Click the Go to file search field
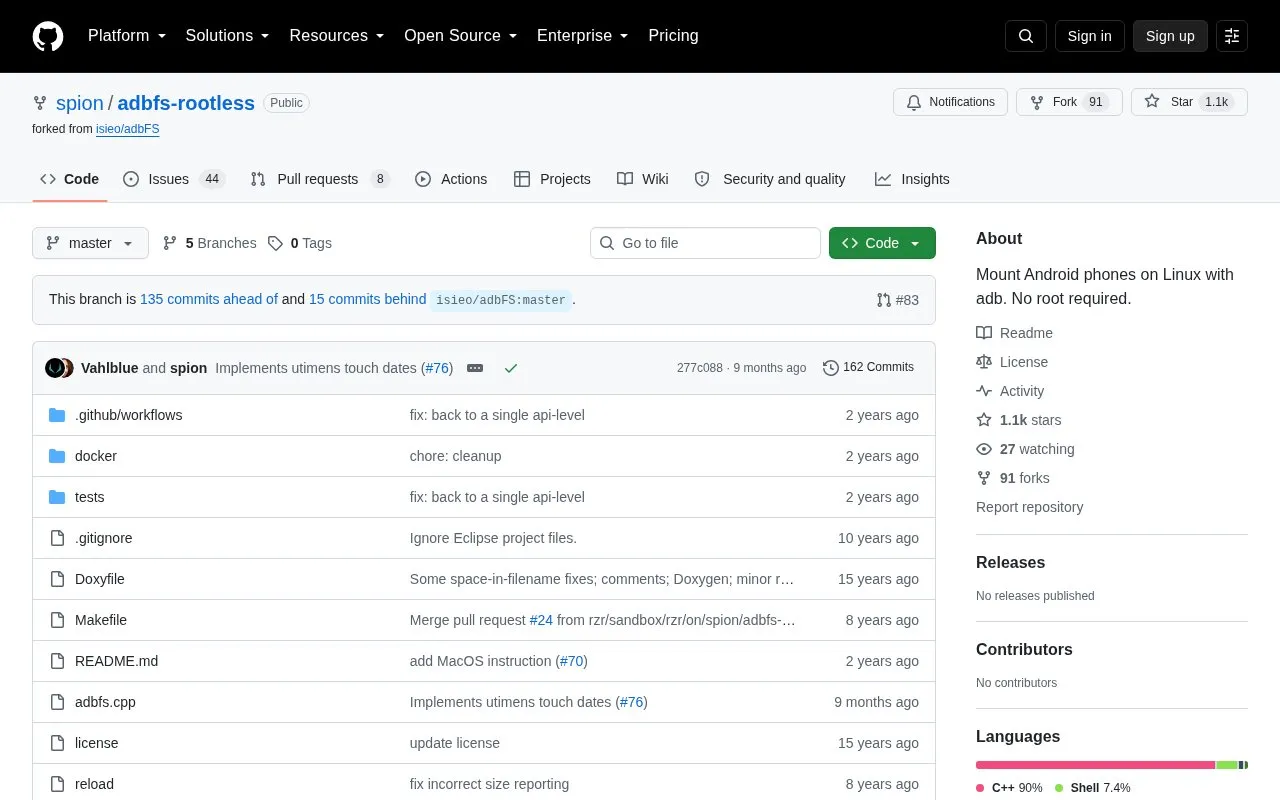This screenshot has height=800, width=1280. point(705,243)
